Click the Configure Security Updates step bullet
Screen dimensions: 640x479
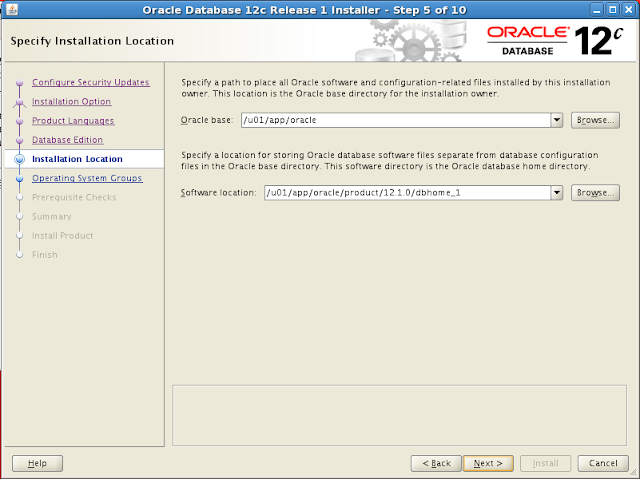point(19,82)
